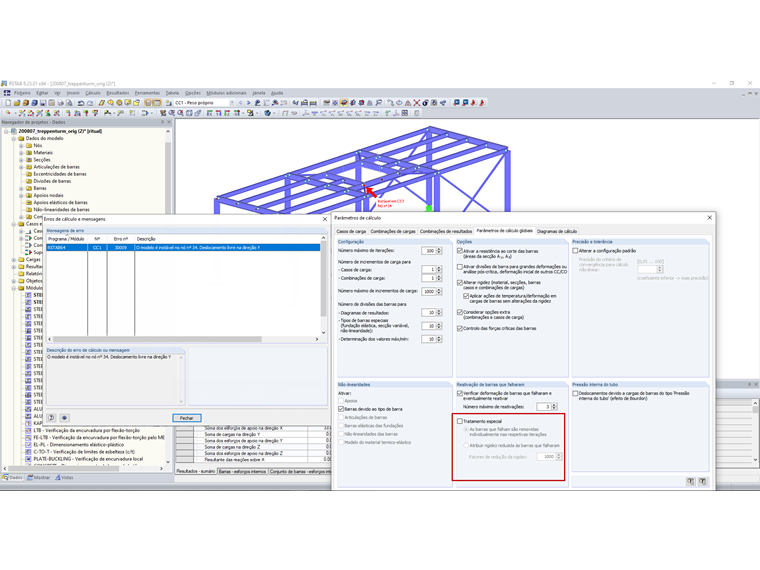This screenshot has height=570, width=760.
Task: Switch to the Casos de carga tab
Action: tap(351, 231)
